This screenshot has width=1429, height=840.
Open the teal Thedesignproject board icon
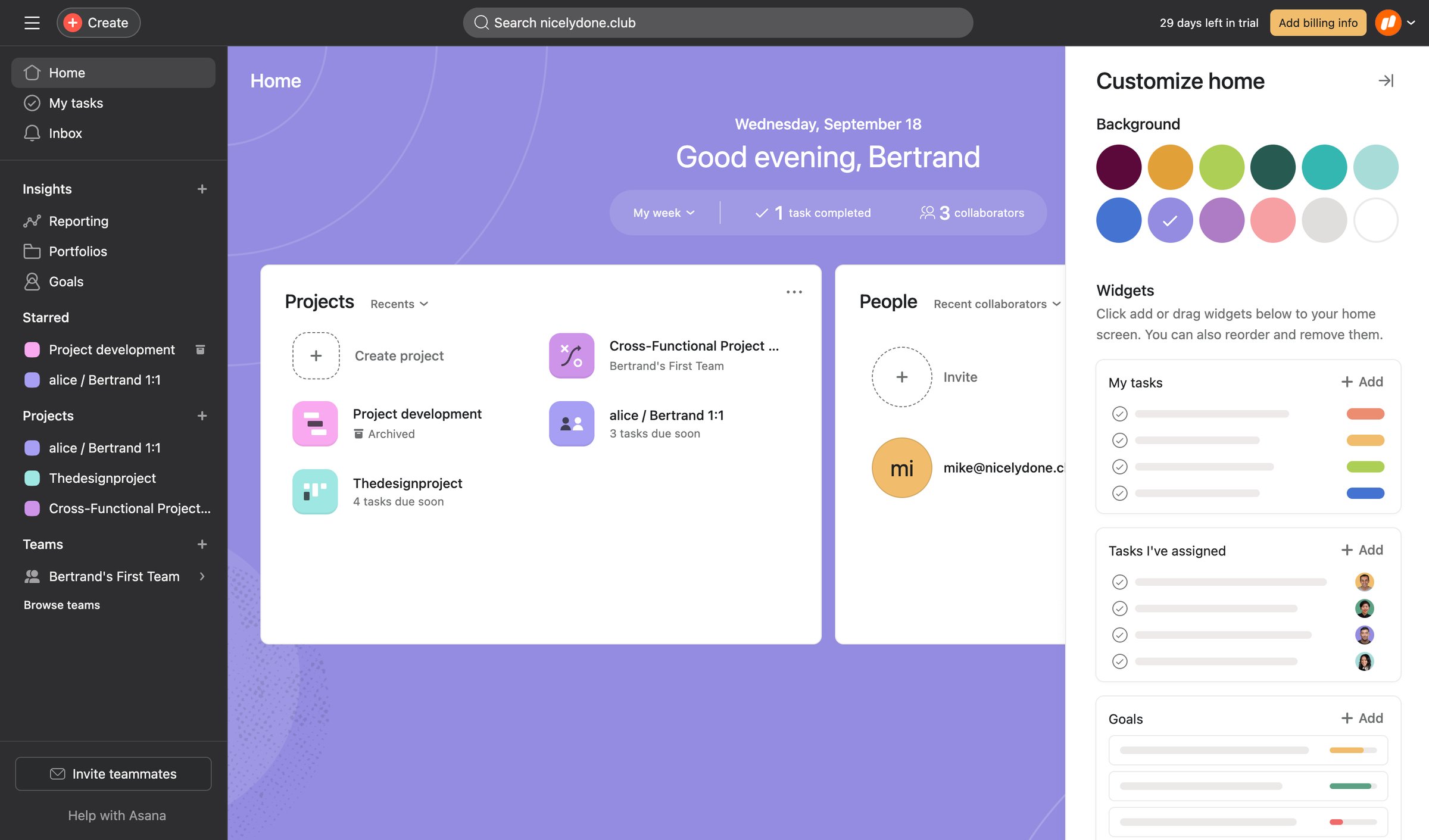coord(315,492)
